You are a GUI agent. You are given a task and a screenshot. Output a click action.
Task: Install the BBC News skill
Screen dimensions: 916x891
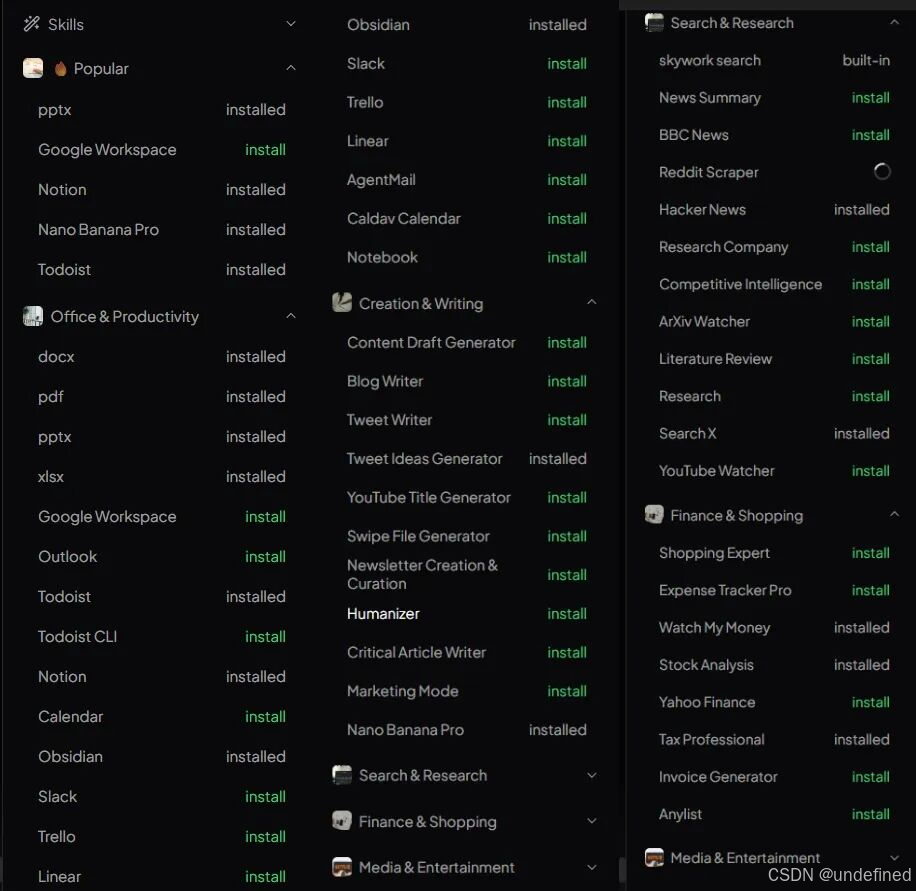[870, 134]
